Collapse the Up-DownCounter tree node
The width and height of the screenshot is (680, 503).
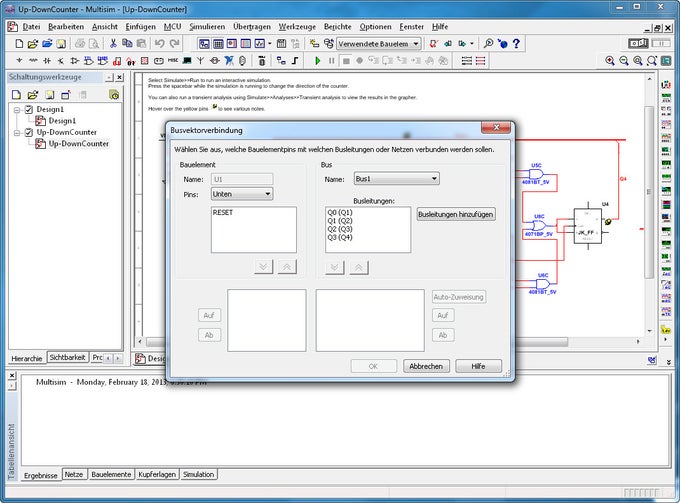tap(16, 133)
